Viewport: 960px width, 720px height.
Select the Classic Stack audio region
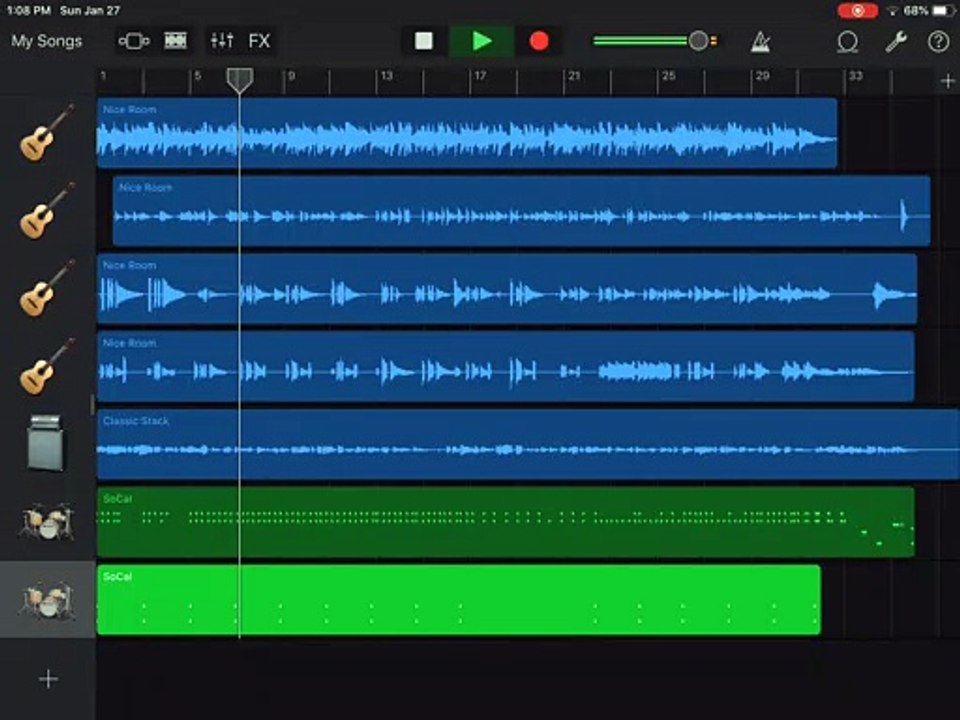tap(528, 444)
